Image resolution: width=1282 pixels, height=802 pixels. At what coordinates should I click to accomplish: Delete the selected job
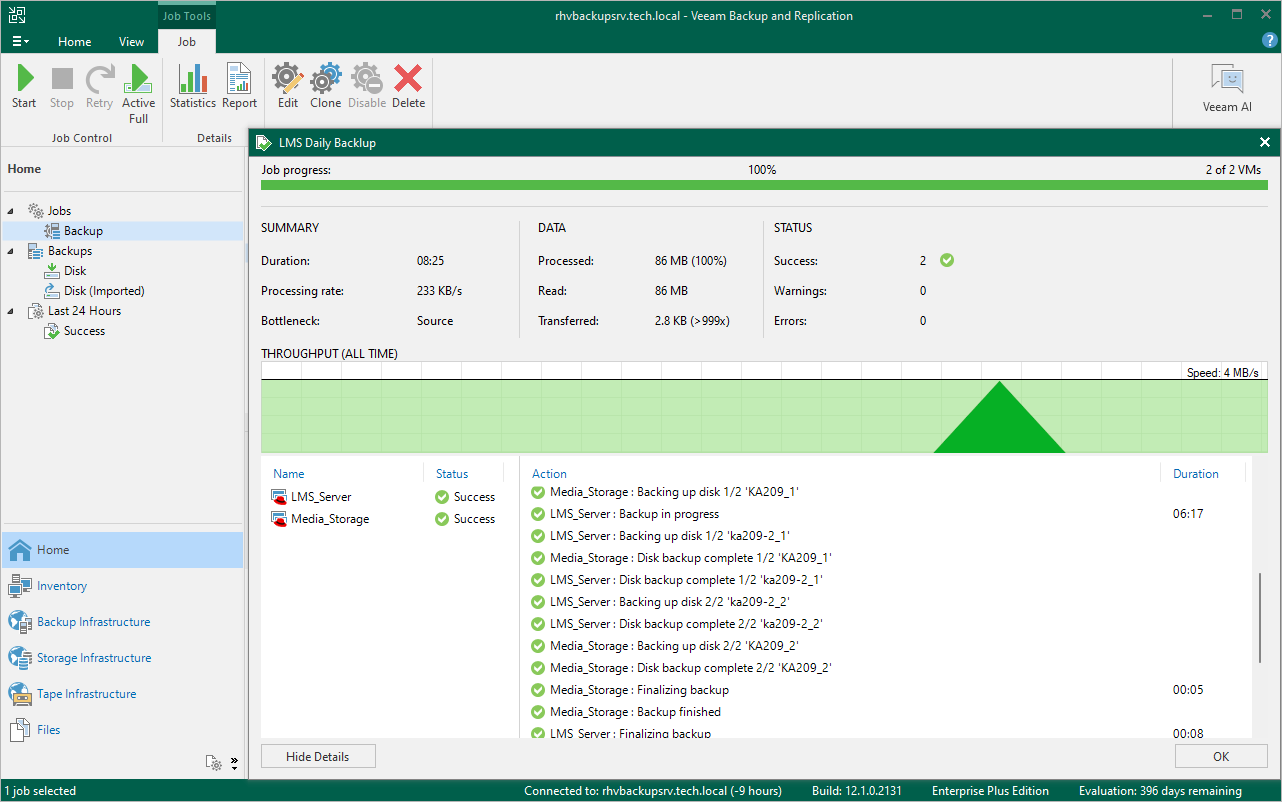pos(408,87)
